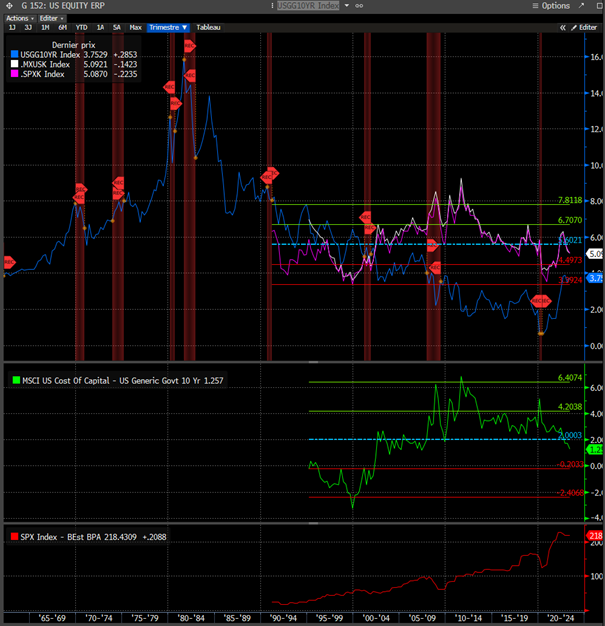The image size is (605, 626).
Task: Select the Max time range button
Action: (133, 27)
